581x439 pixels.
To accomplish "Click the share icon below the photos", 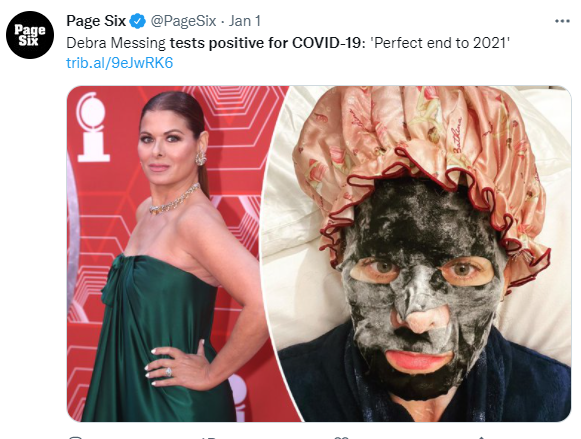I will click(x=480, y=438).
